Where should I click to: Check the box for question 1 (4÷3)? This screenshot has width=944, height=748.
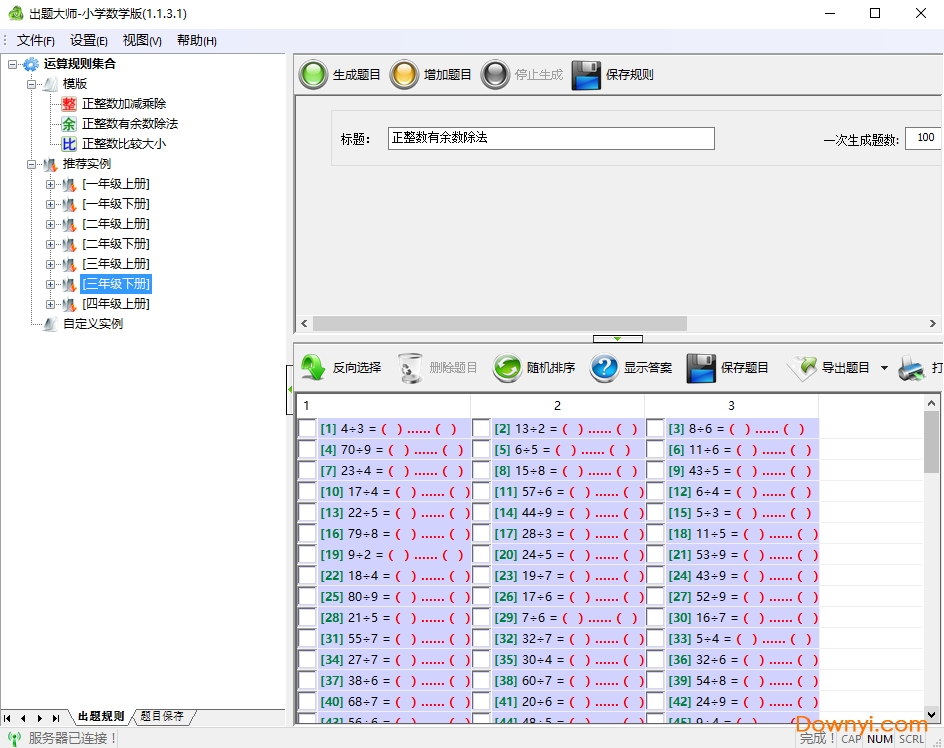(307, 429)
